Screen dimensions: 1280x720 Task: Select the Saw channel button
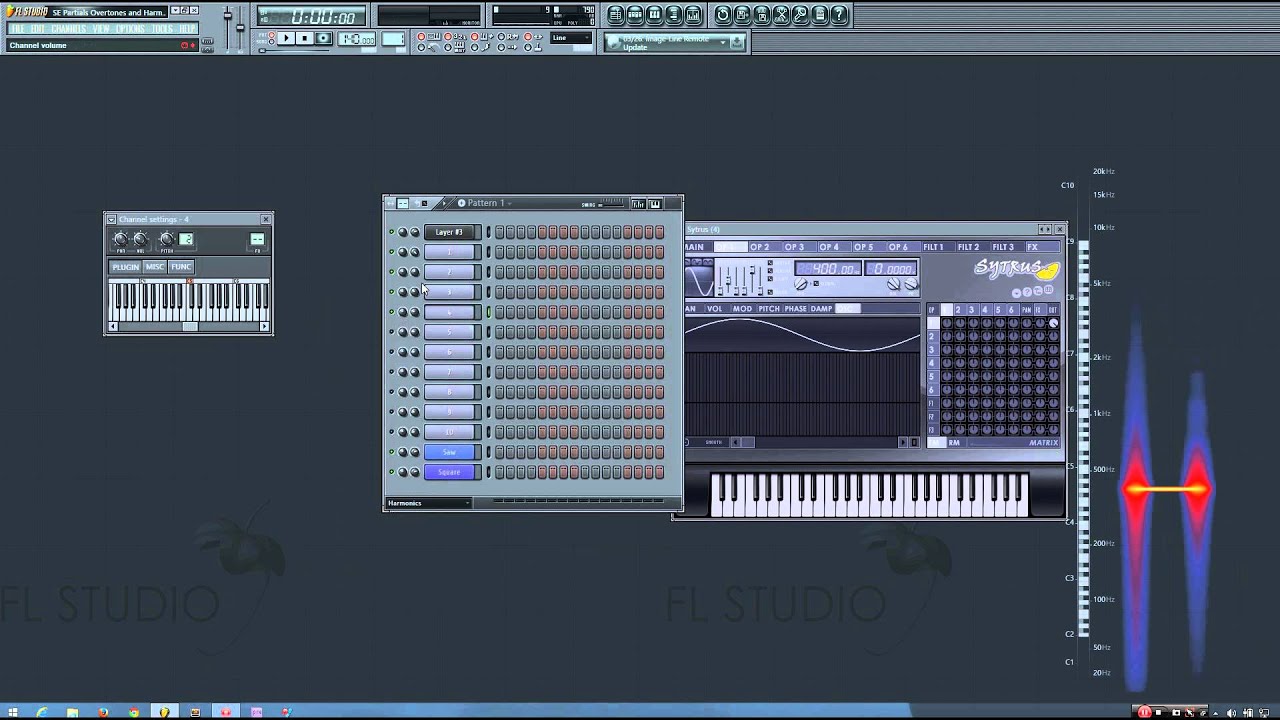tap(450, 452)
